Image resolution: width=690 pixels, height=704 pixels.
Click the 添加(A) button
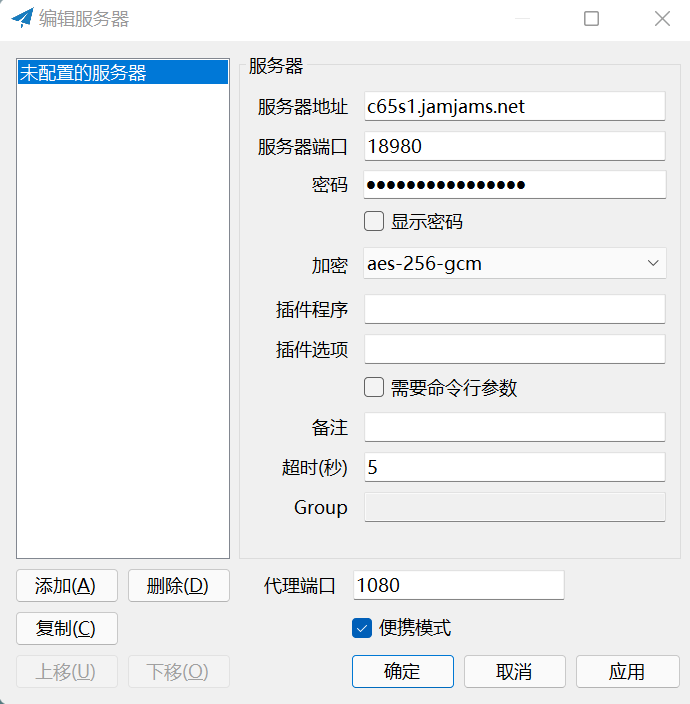[67, 585]
